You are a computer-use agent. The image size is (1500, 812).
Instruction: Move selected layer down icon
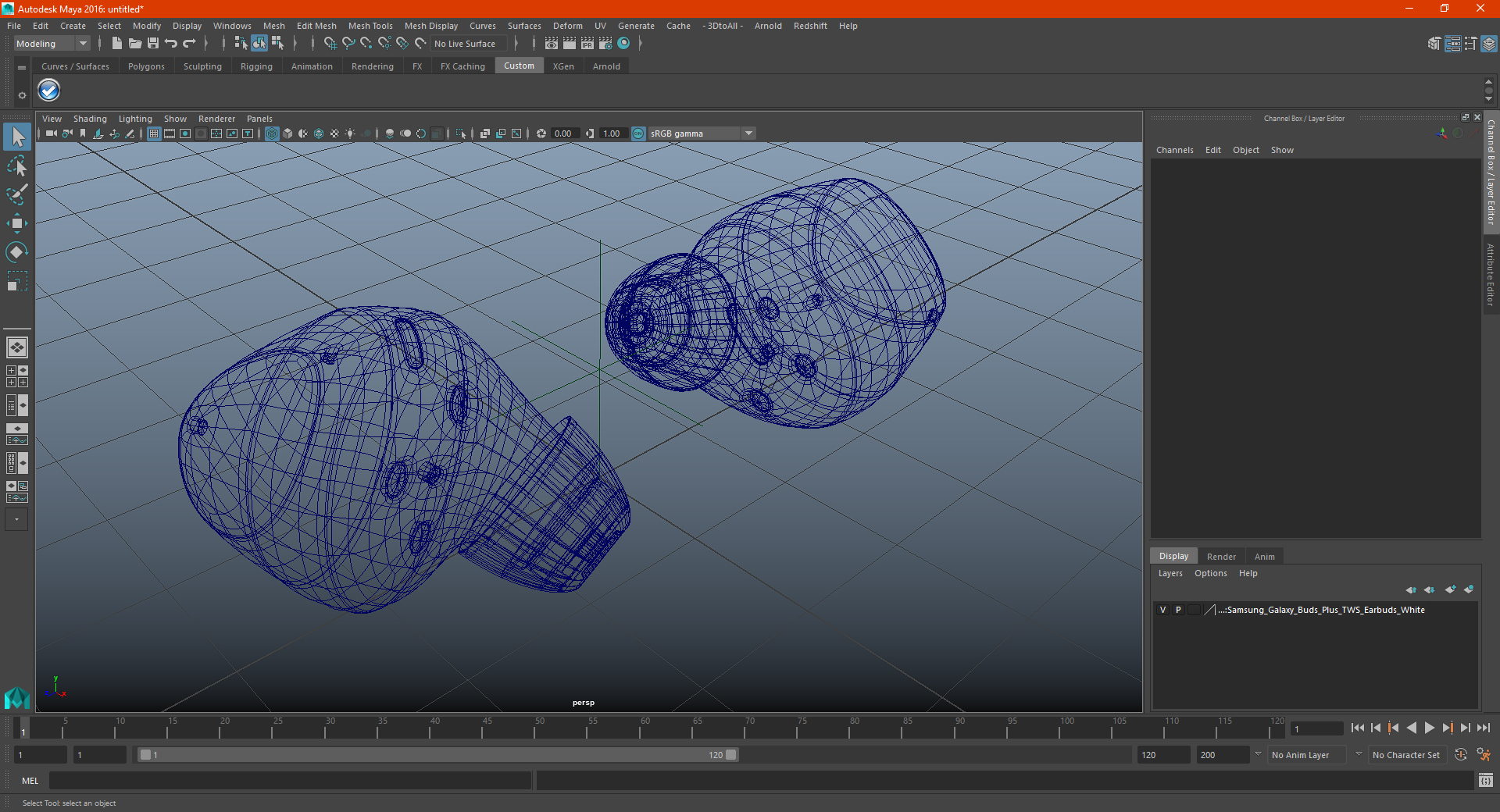pyautogui.click(x=1430, y=589)
